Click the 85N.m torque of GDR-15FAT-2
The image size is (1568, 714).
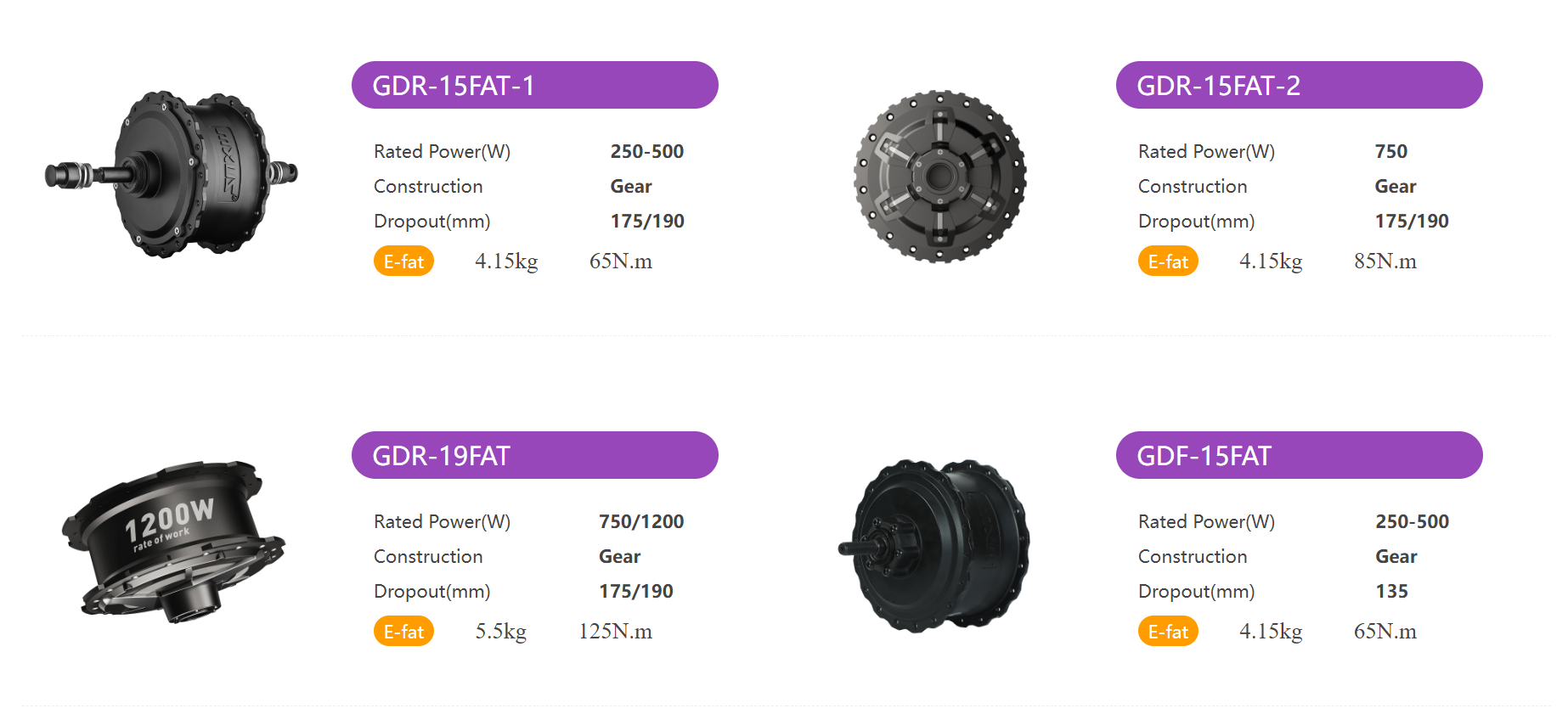click(x=1385, y=261)
